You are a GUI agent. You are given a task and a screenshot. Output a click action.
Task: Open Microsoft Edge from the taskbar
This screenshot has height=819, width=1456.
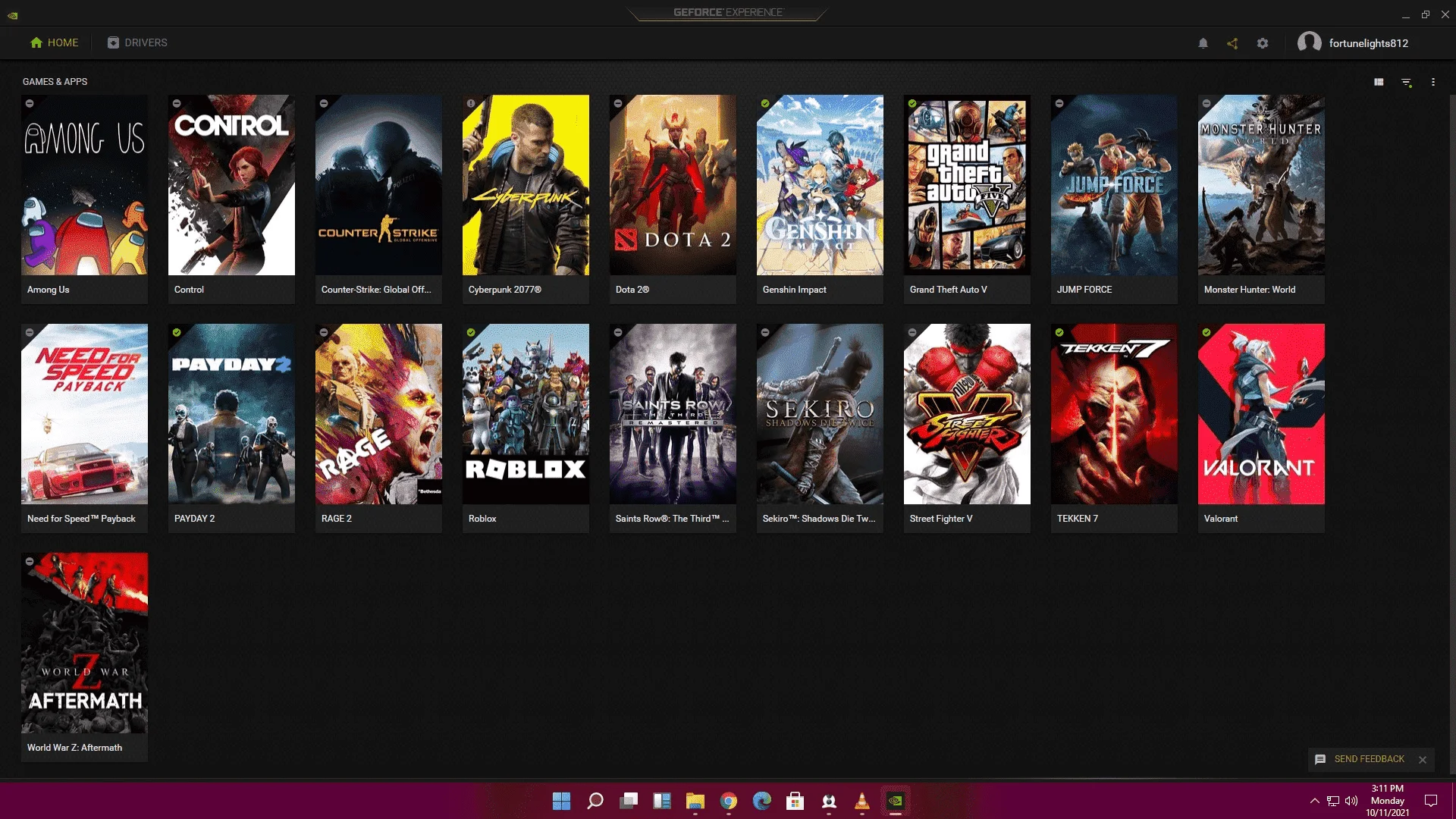[x=762, y=801]
